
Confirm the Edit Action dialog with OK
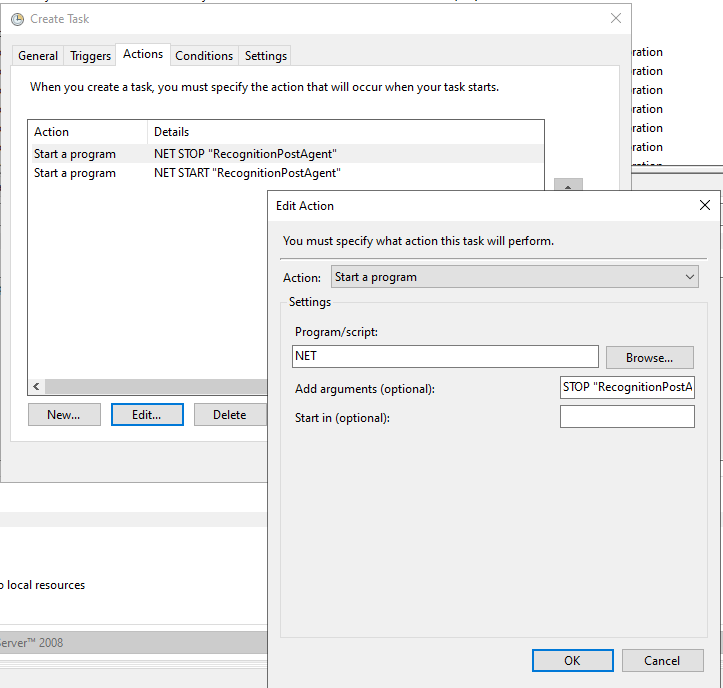pos(572,660)
